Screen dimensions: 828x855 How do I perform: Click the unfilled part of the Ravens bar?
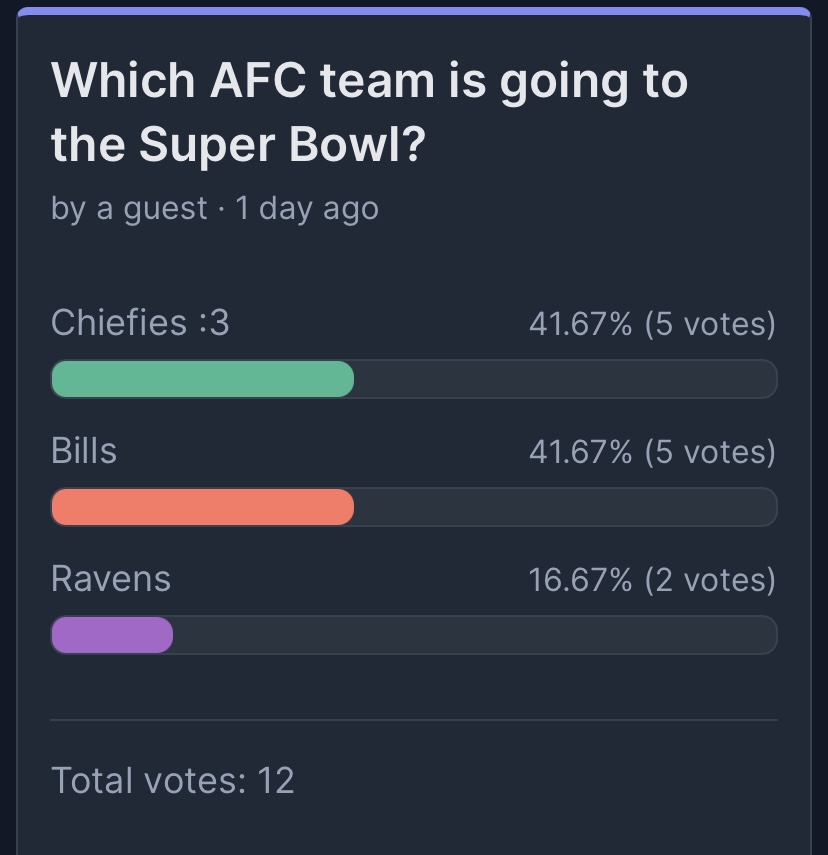475,635
